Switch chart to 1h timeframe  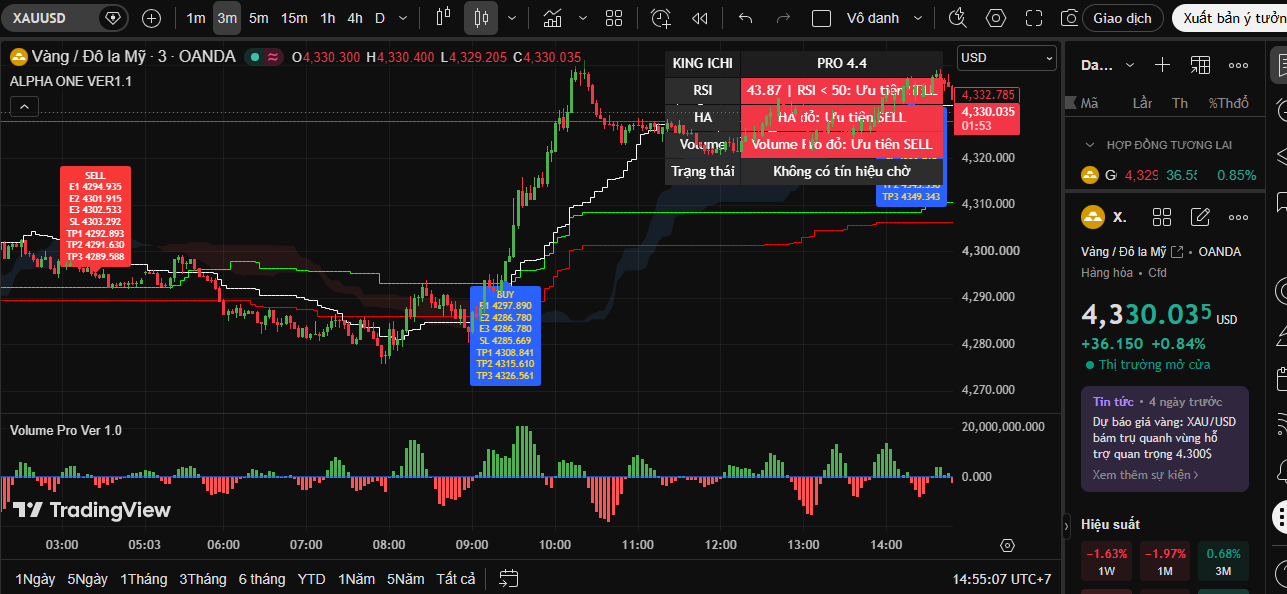point(328,18)
